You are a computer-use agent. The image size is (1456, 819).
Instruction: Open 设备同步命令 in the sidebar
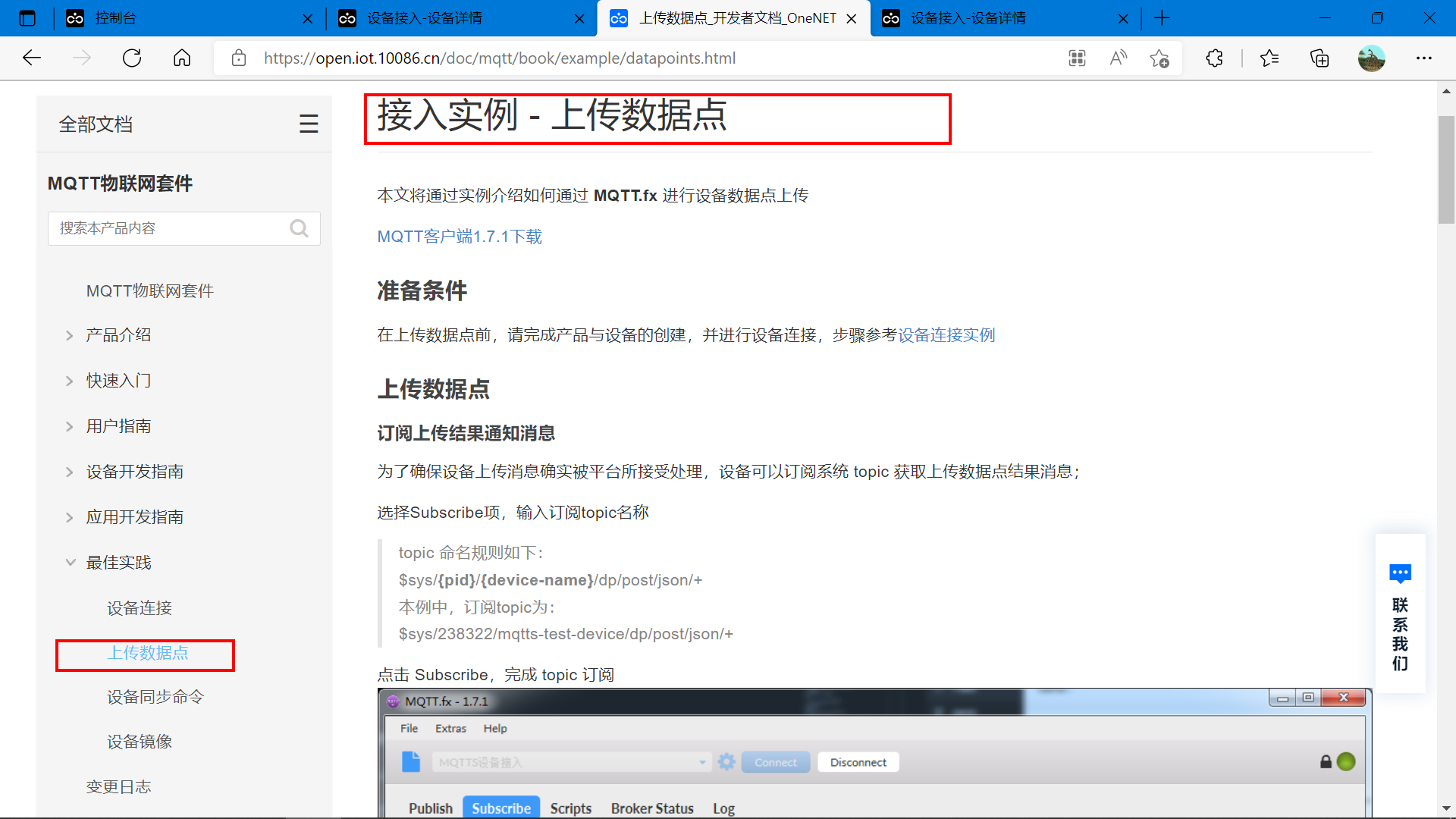pyautogui.click(x=155, y=697)
